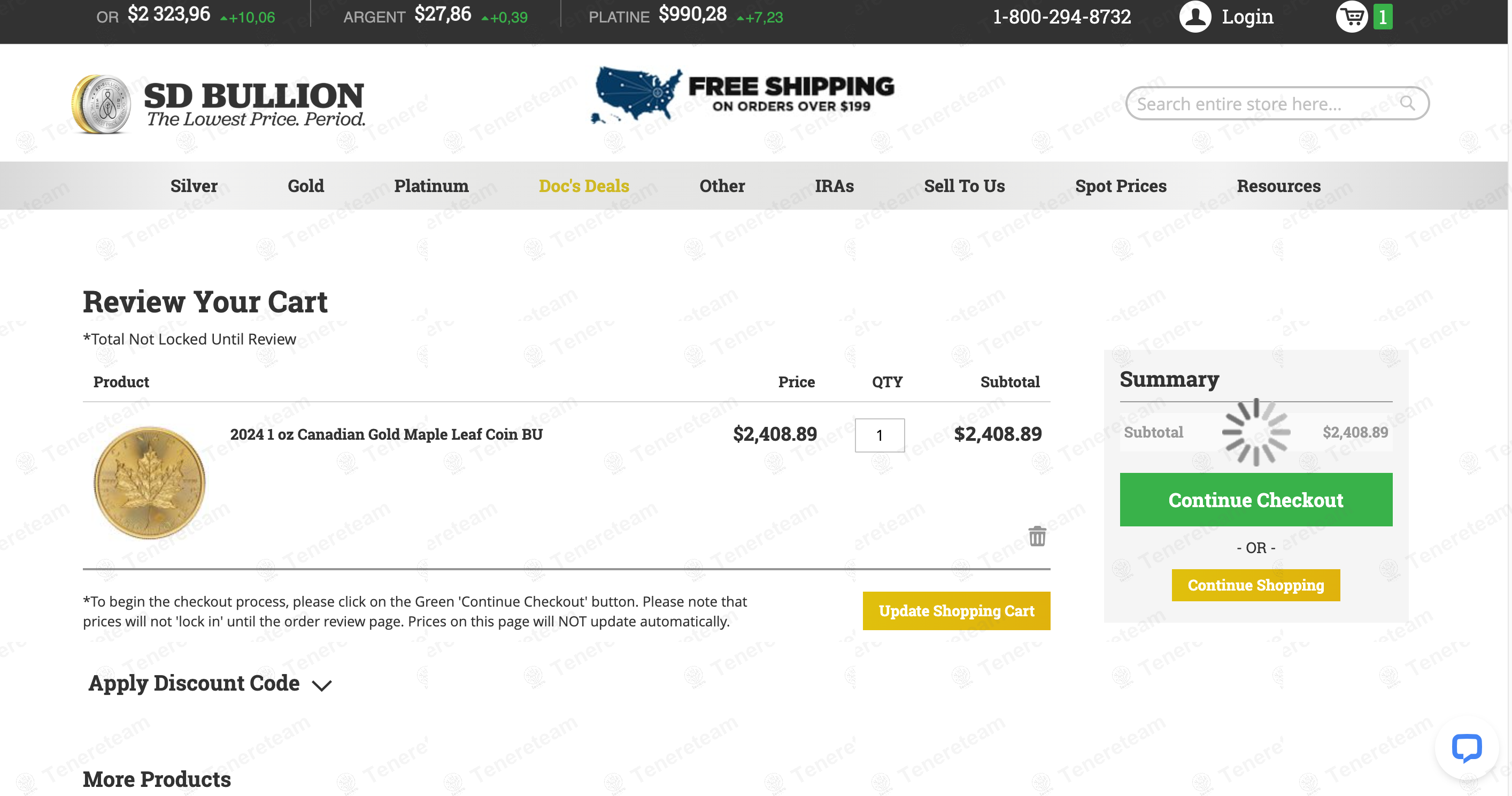Open the Platinum menu

click(431, 186)
